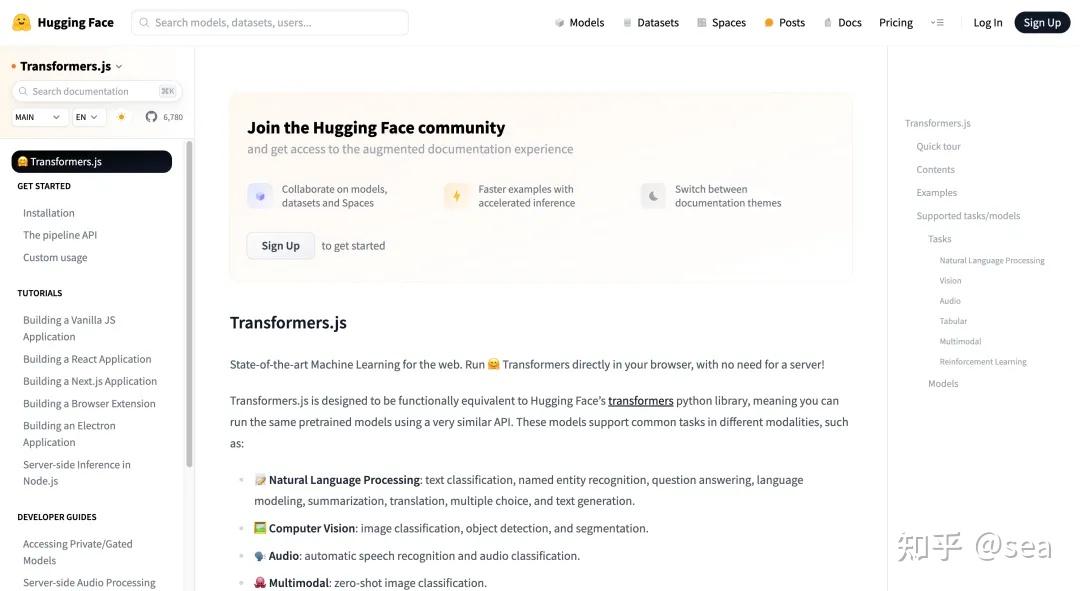Open the GitHub repository star count
The image size is (1080, 591).
(x=164, y=117)
